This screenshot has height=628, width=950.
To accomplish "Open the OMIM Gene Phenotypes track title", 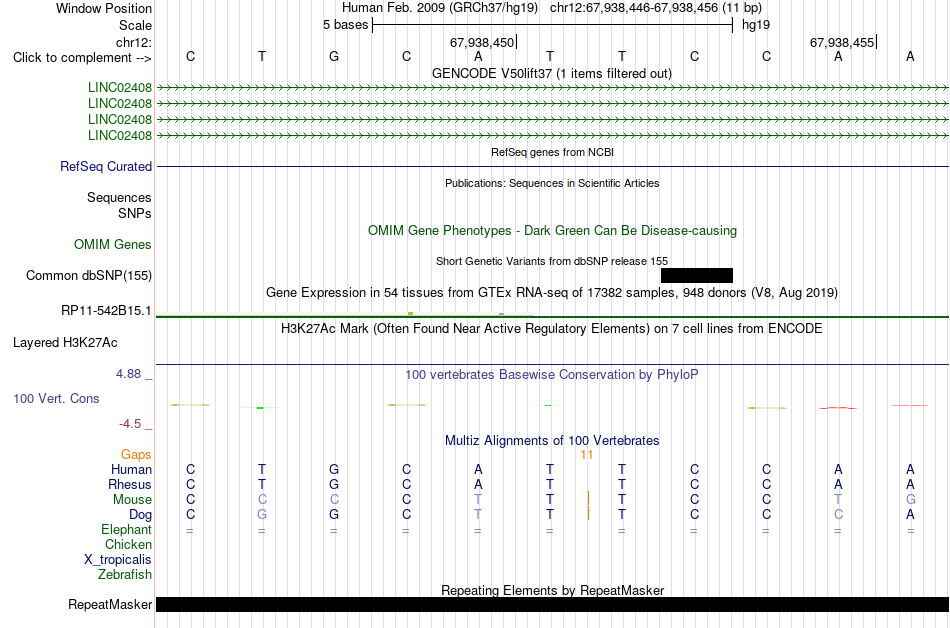I will point(553,231).
